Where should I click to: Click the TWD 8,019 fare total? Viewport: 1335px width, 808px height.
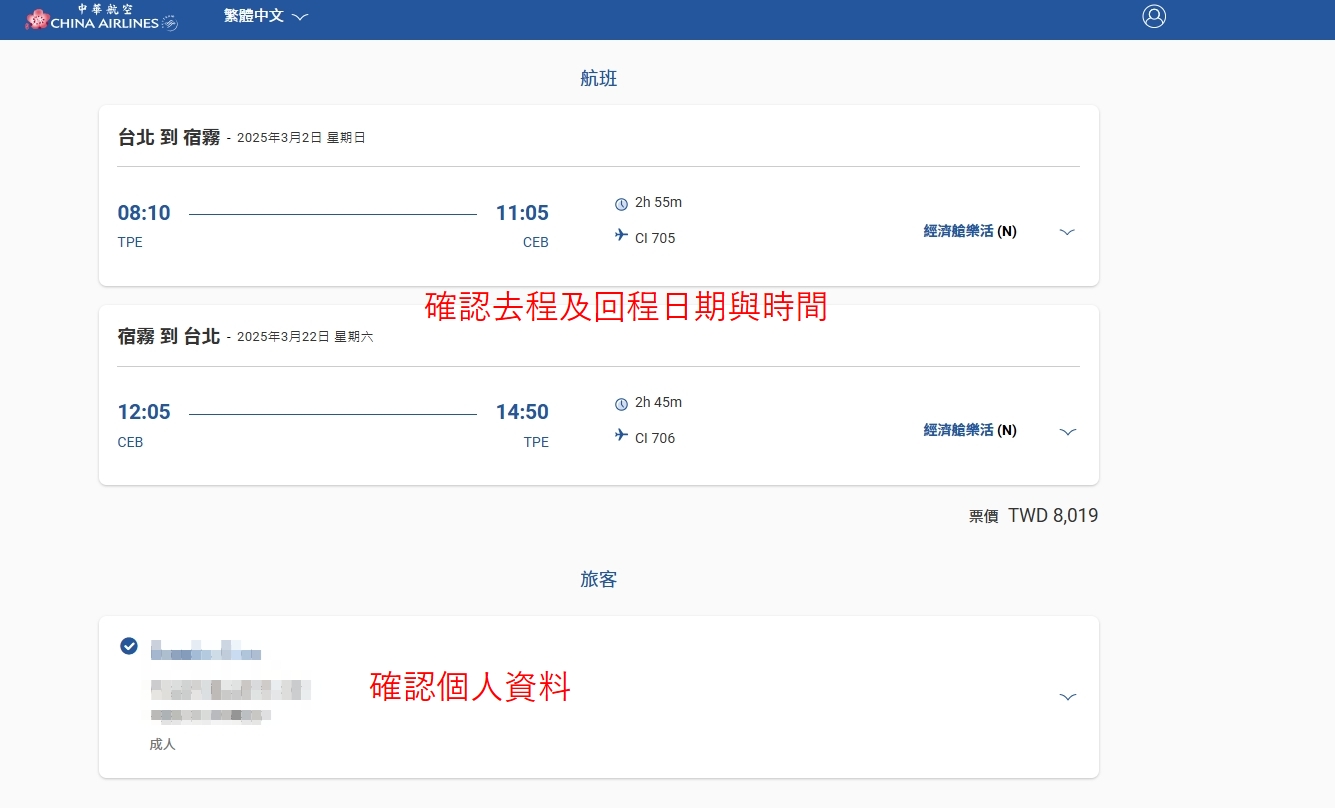[x=1052, y=516]
